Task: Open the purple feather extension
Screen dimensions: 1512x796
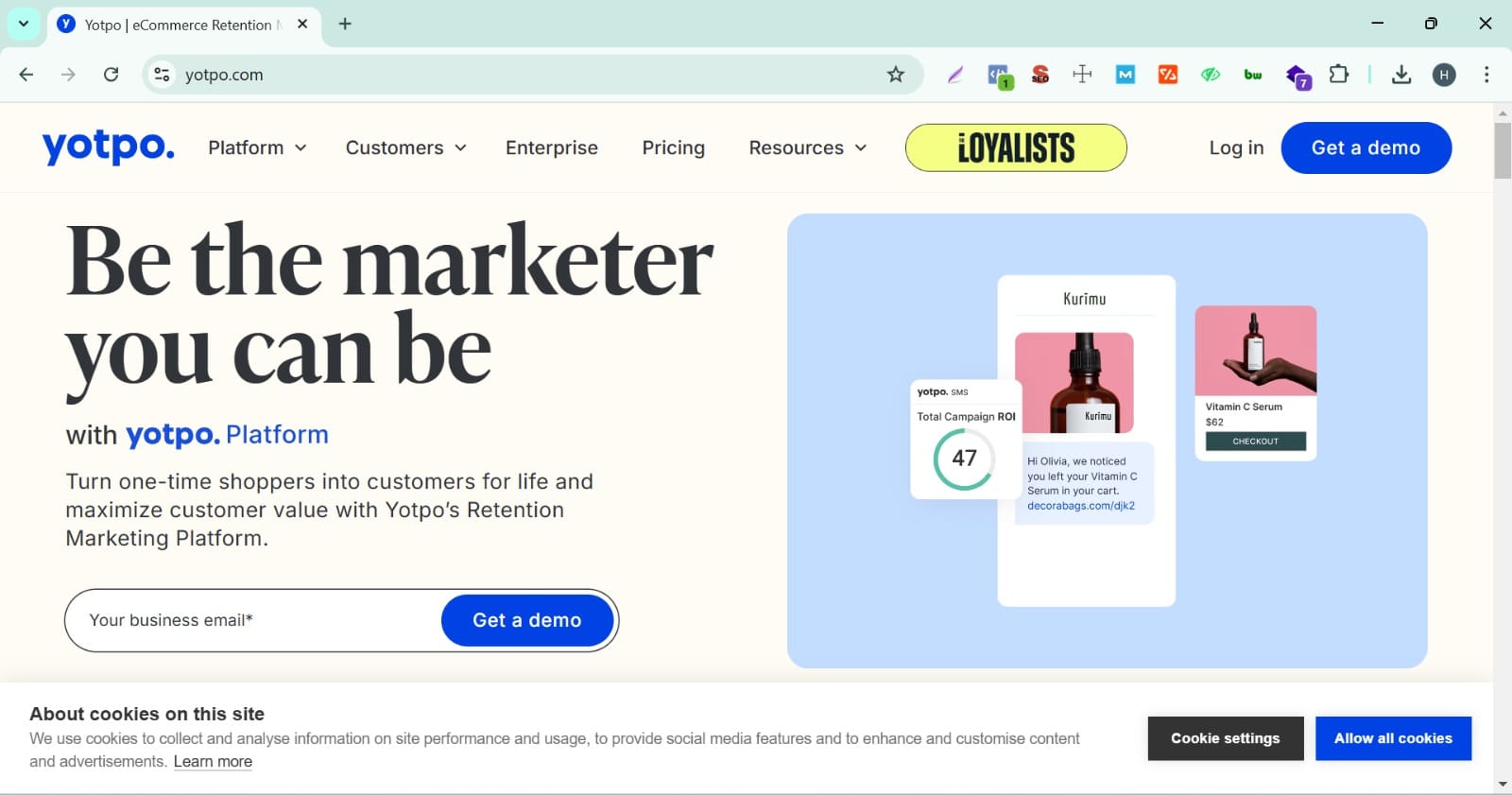Action: click(955, 75)
